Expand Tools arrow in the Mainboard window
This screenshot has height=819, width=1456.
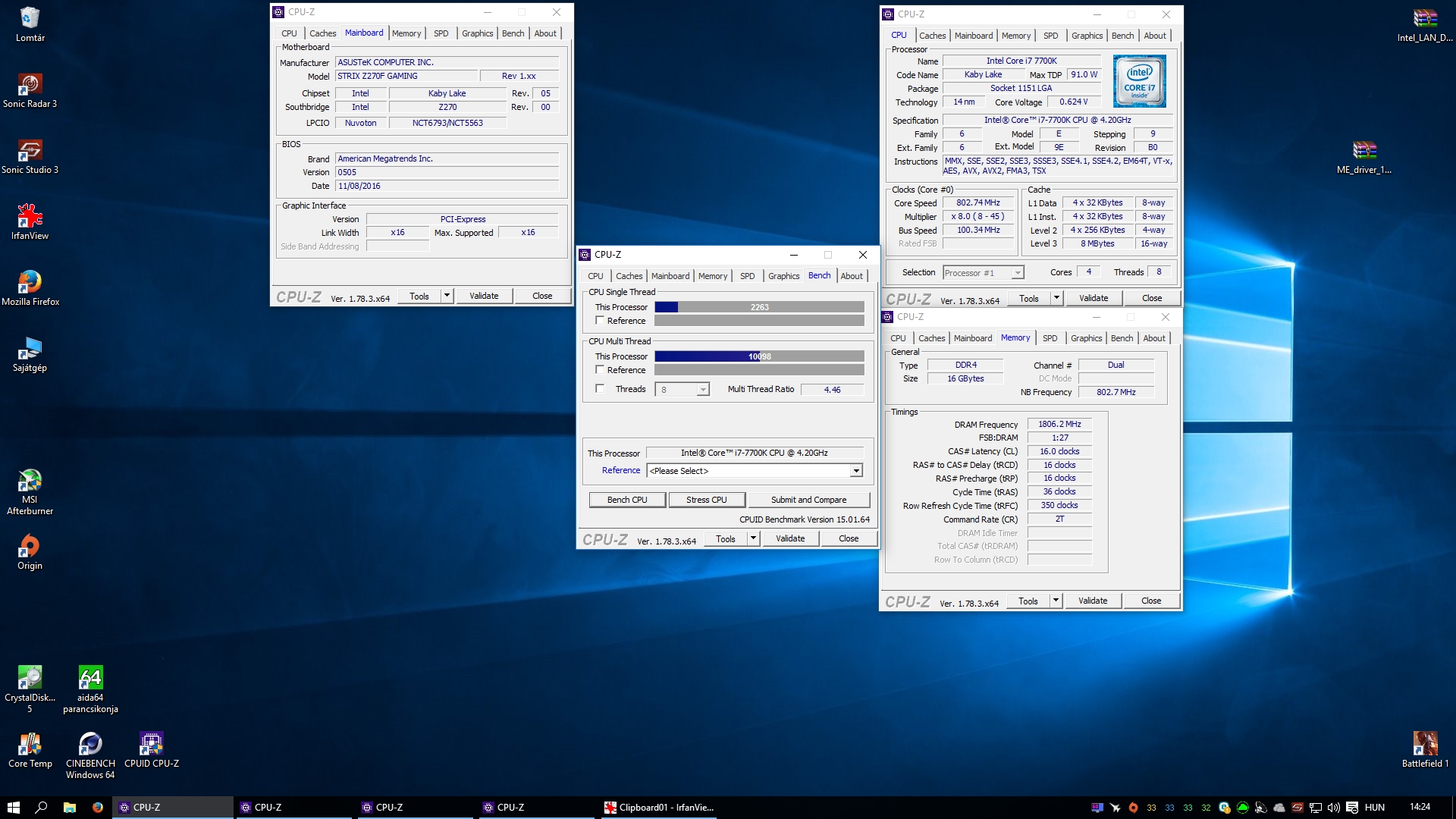click(x=447, y=296)
